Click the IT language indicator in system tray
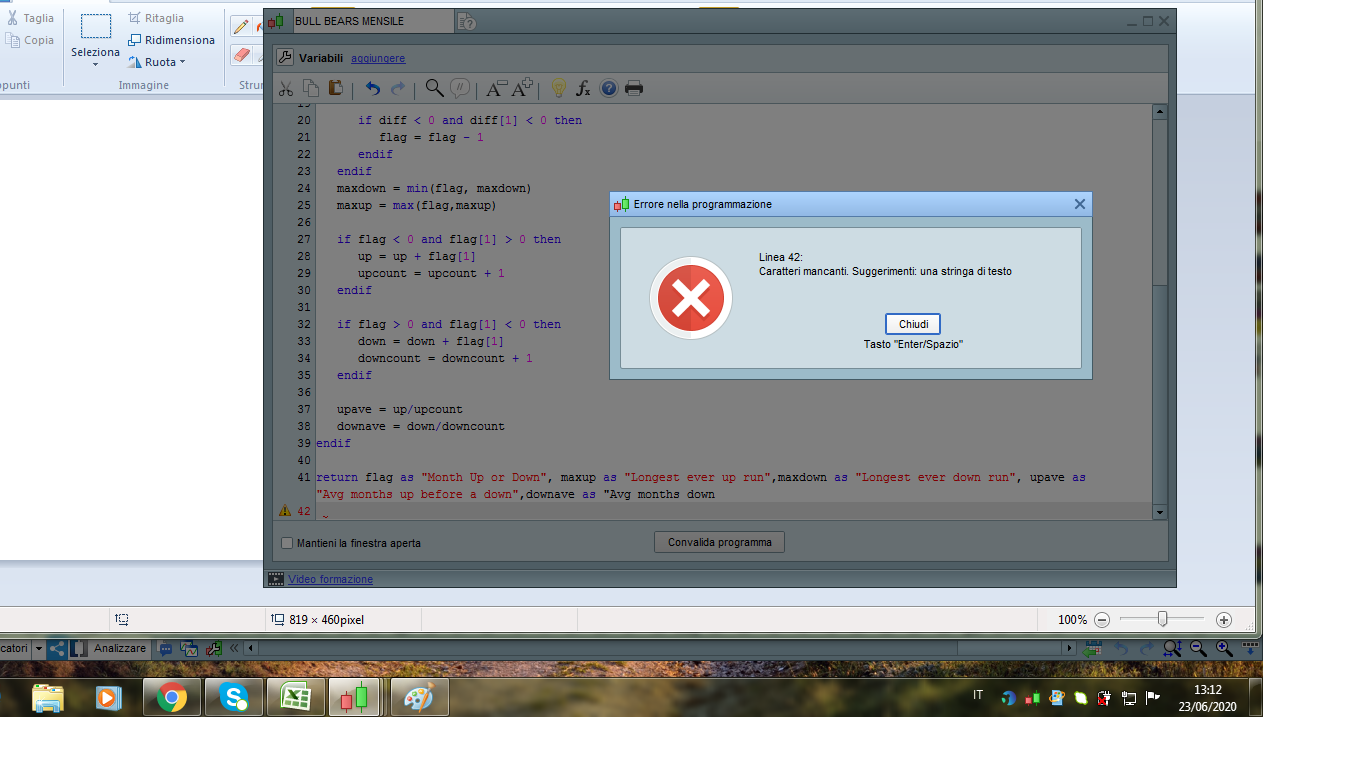The width and height of the screenshot is (1366, 768). tap(978, 695)
